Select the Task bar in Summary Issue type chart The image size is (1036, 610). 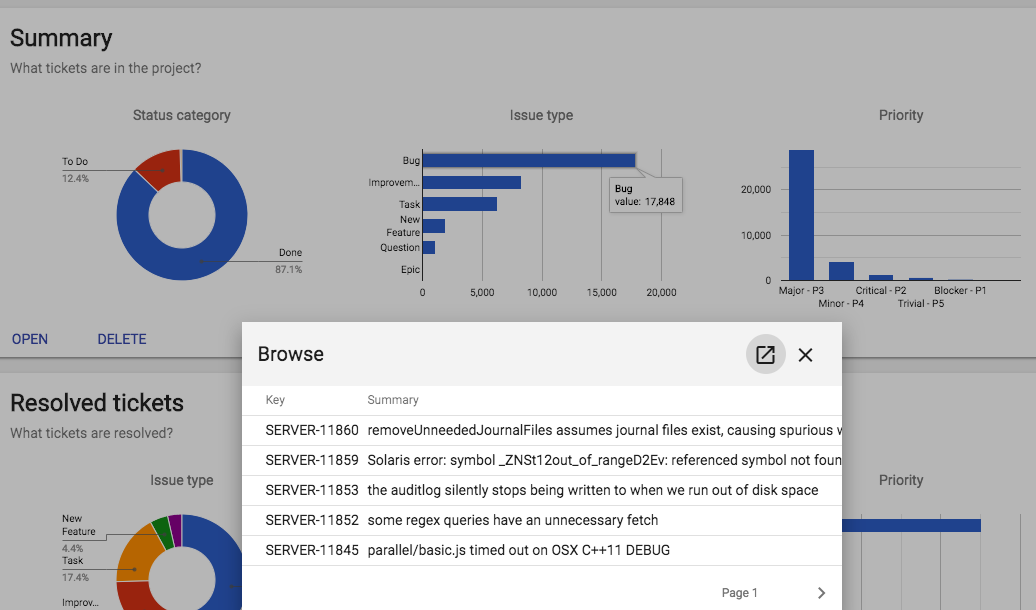pyautogui.click(x=459, y=204)
